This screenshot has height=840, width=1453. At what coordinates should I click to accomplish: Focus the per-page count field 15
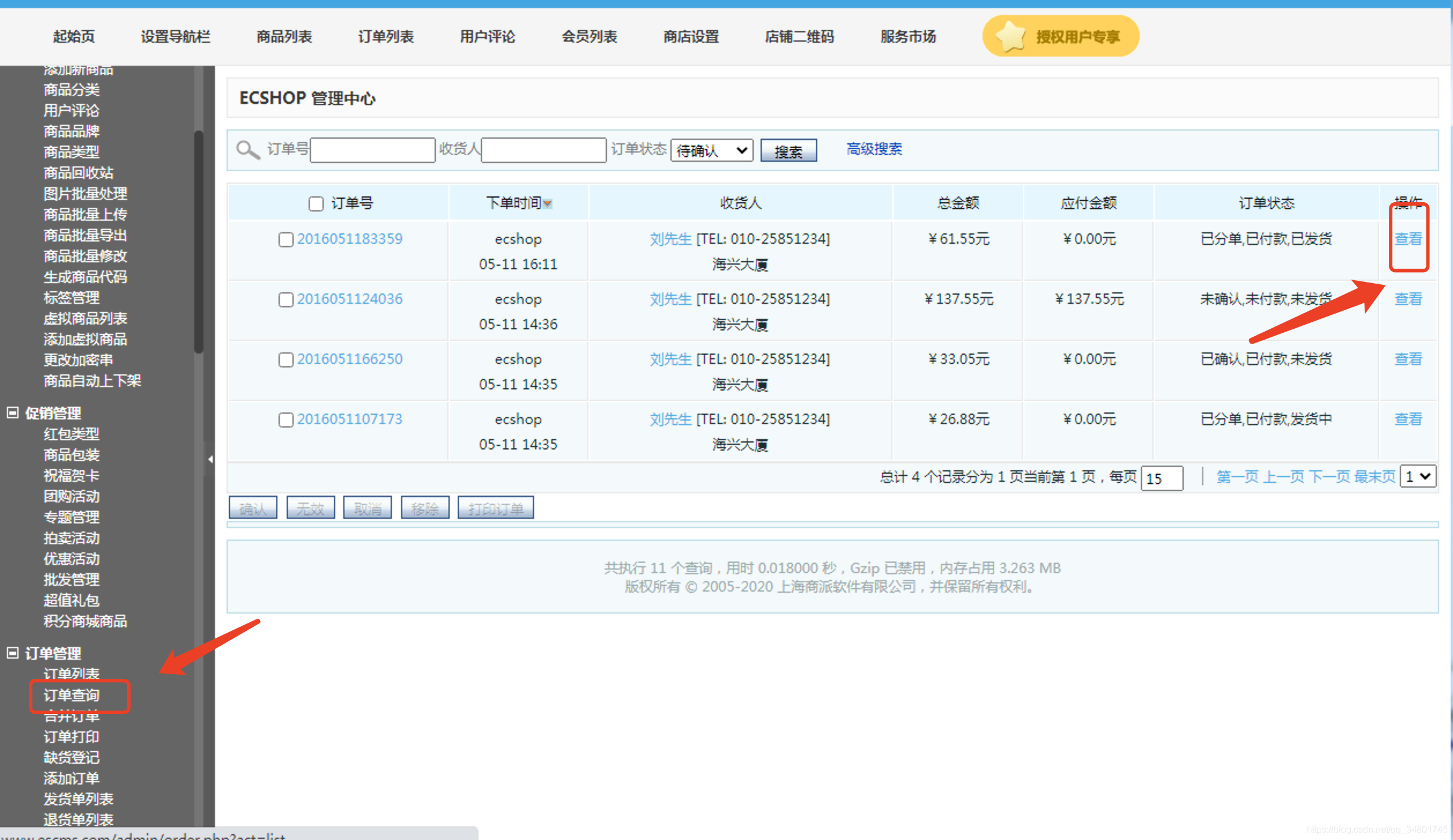tap(1162, 478)
